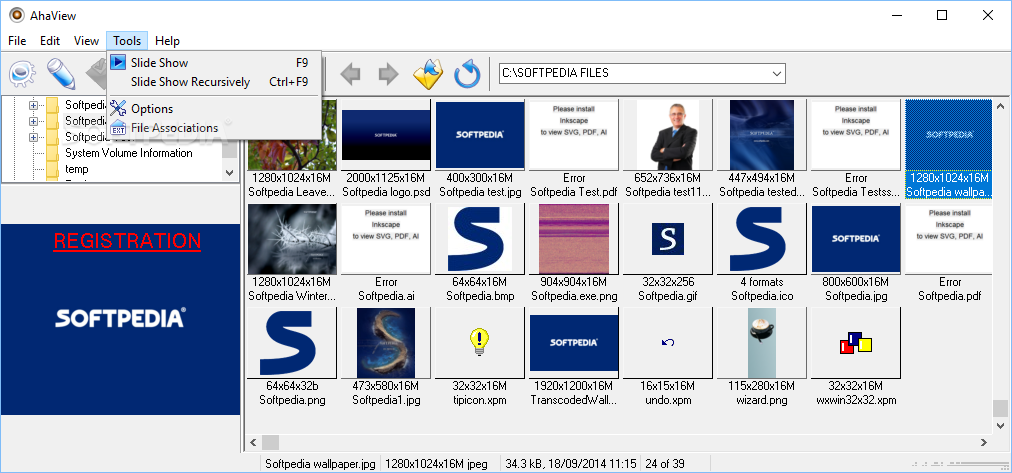Viewport: 1012px width, 473px height.
Task: Click the horizontal scrollbar thumb
Action: point(270,442)
